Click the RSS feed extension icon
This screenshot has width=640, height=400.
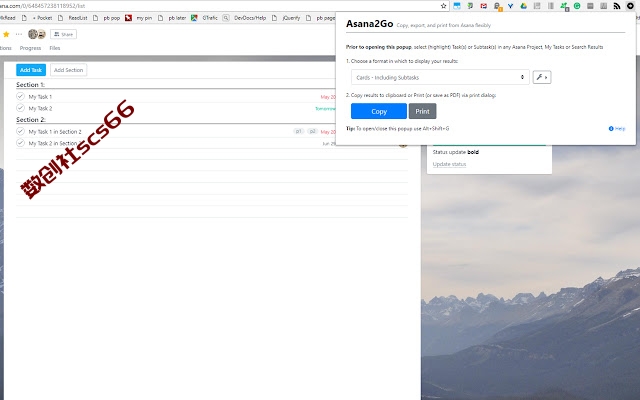617,6
